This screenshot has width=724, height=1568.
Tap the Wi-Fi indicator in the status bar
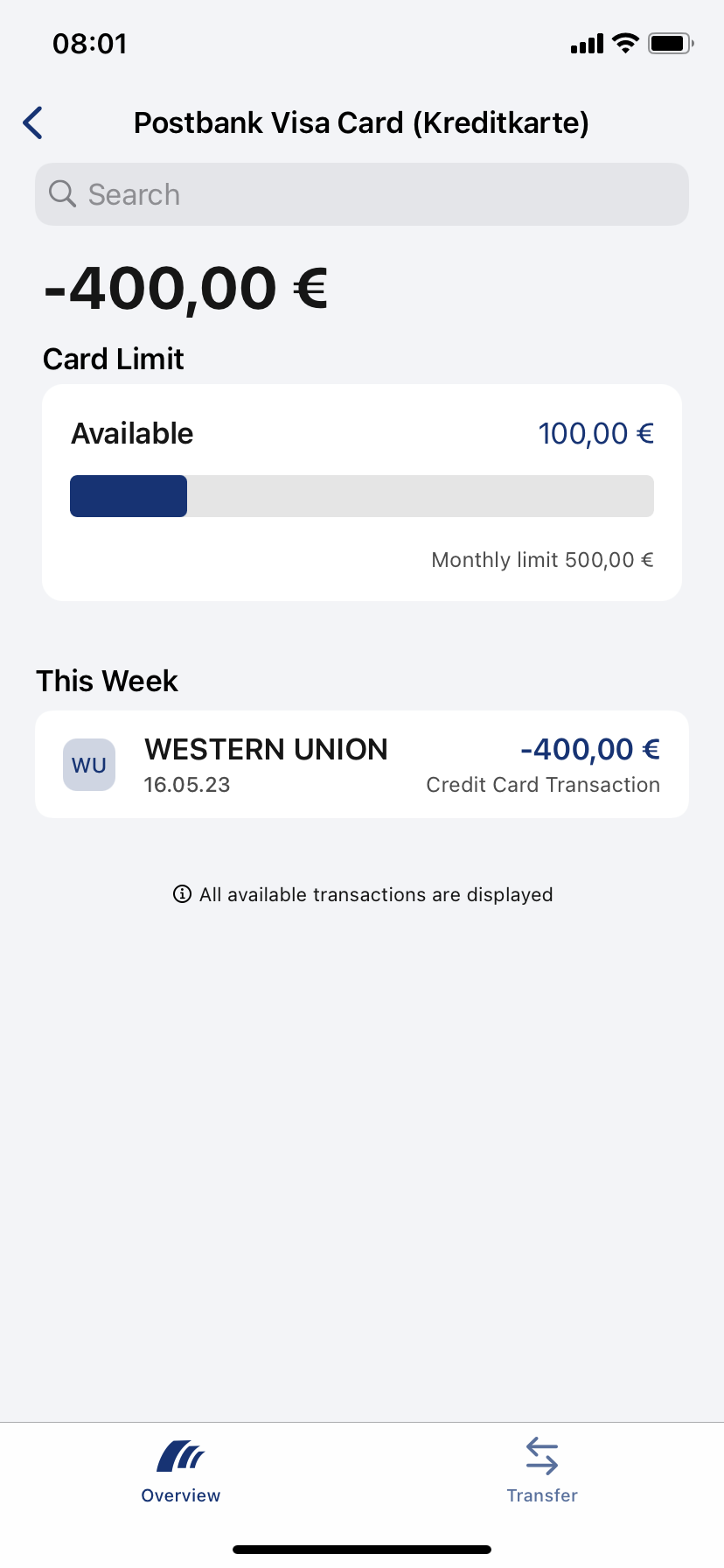tap(624, 42)
